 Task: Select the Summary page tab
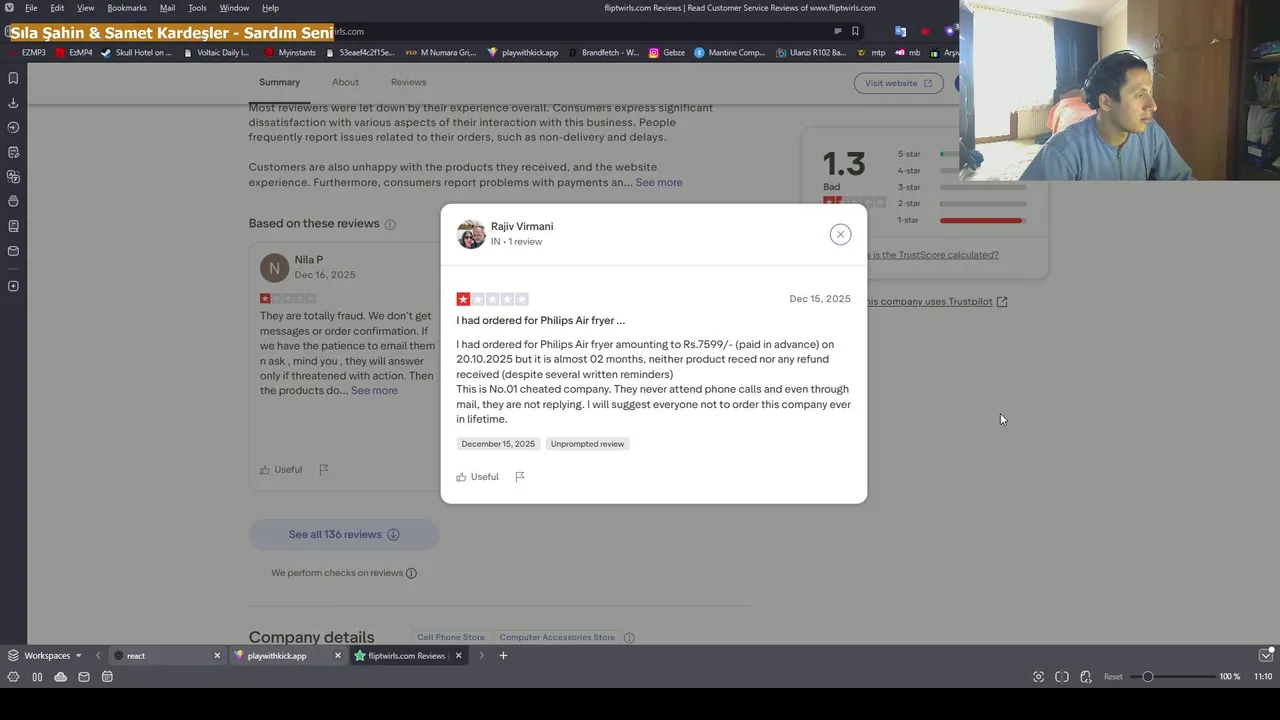click(279, 82)
